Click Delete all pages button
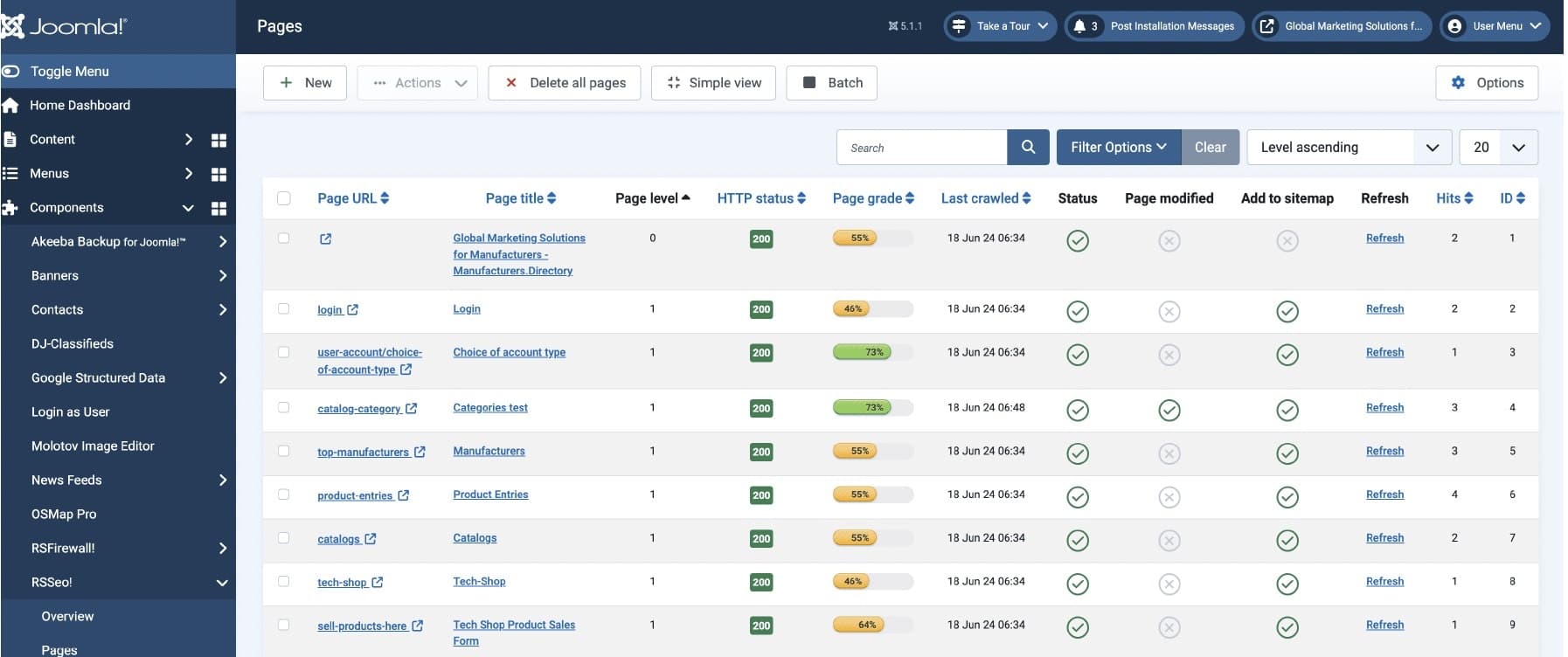This screenshot has width=1568, height=657. coord(564,83)
